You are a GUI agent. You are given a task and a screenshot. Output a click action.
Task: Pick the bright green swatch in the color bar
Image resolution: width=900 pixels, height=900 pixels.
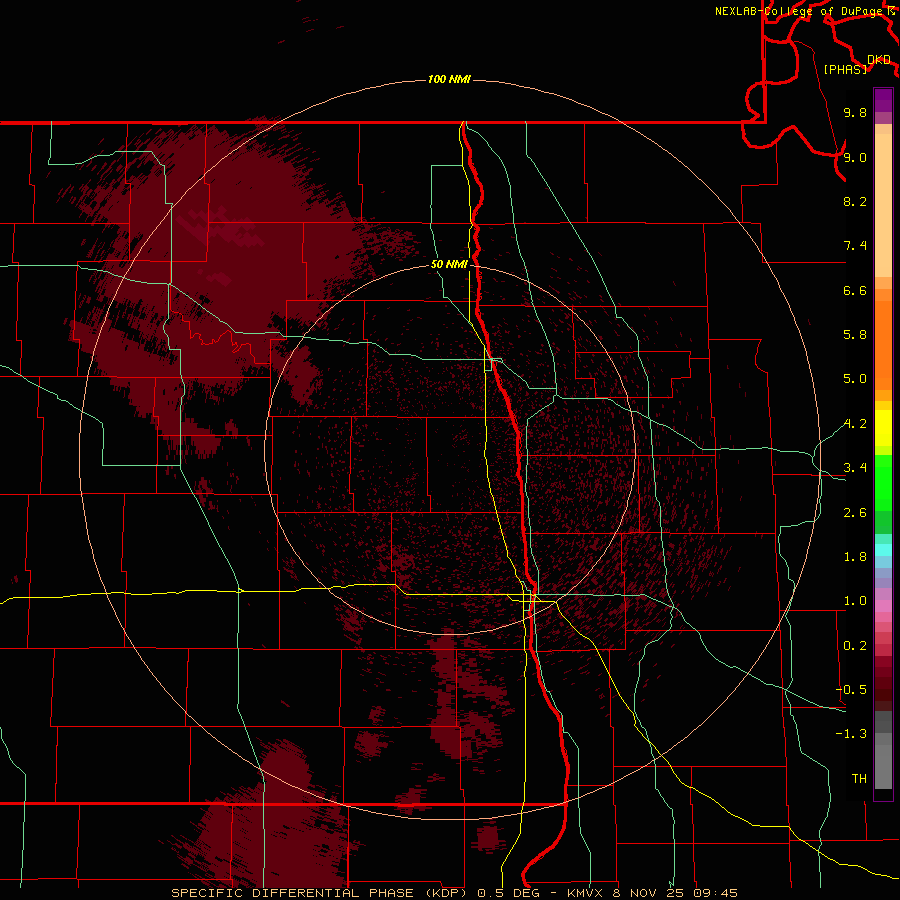(x=883, y=482)
